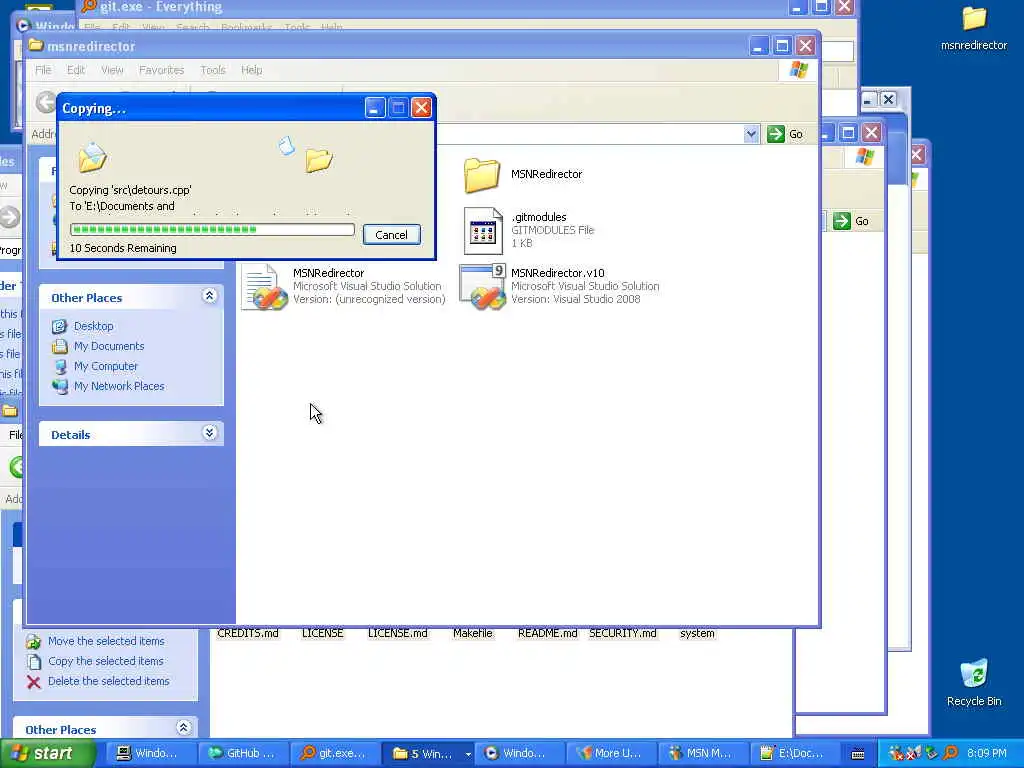This screenshot has height=768, width=1024.
Task: Open the File menu in msnredirector window
Action: [43, 70]
